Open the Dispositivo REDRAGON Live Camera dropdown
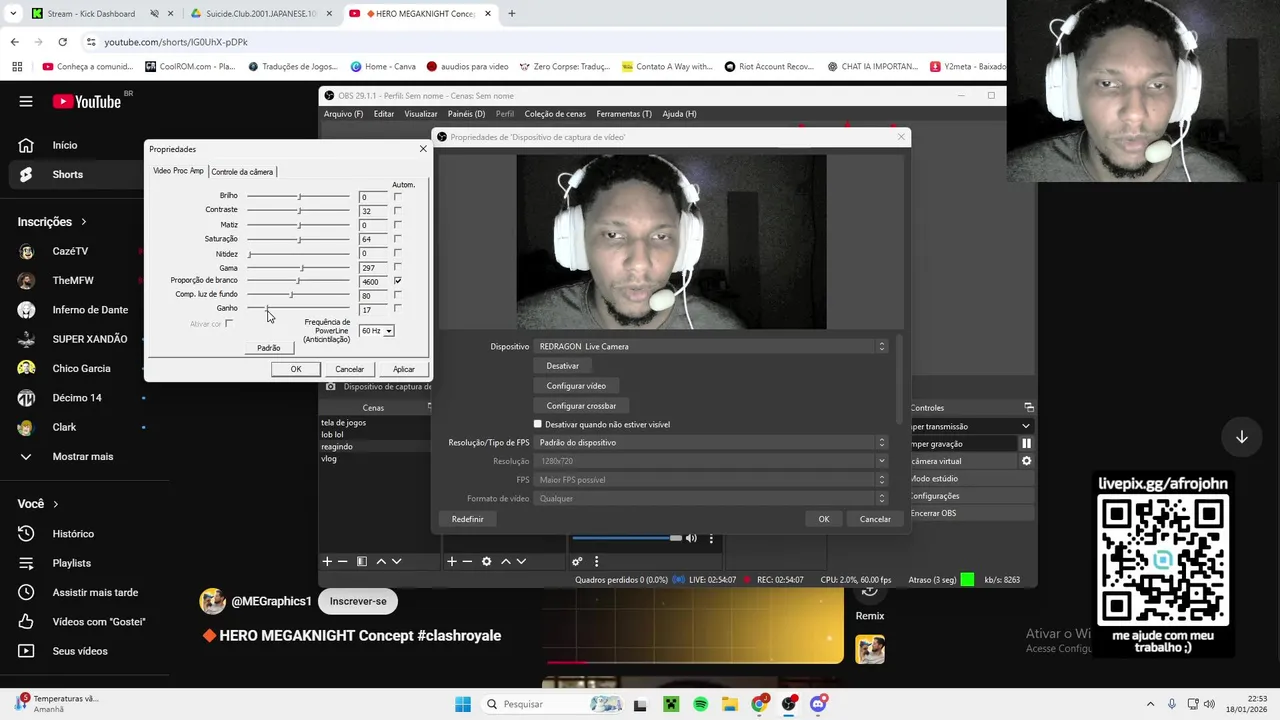This screenshot has width=1280, height=720. coord(711,346)
